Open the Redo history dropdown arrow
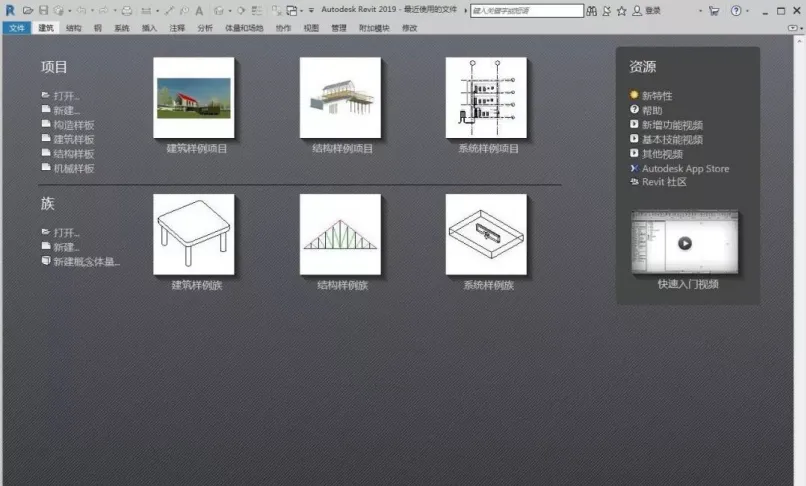 click(114, 11)
